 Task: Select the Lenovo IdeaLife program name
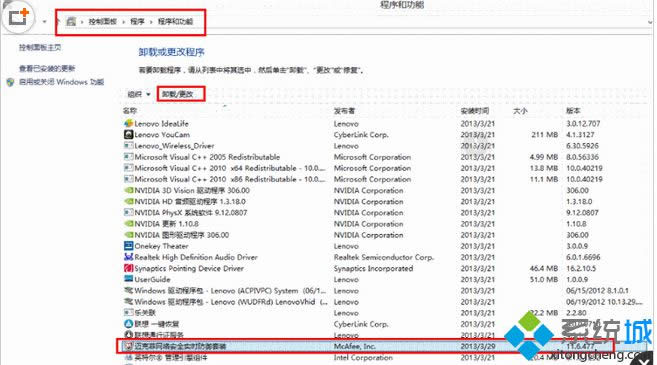162,124
